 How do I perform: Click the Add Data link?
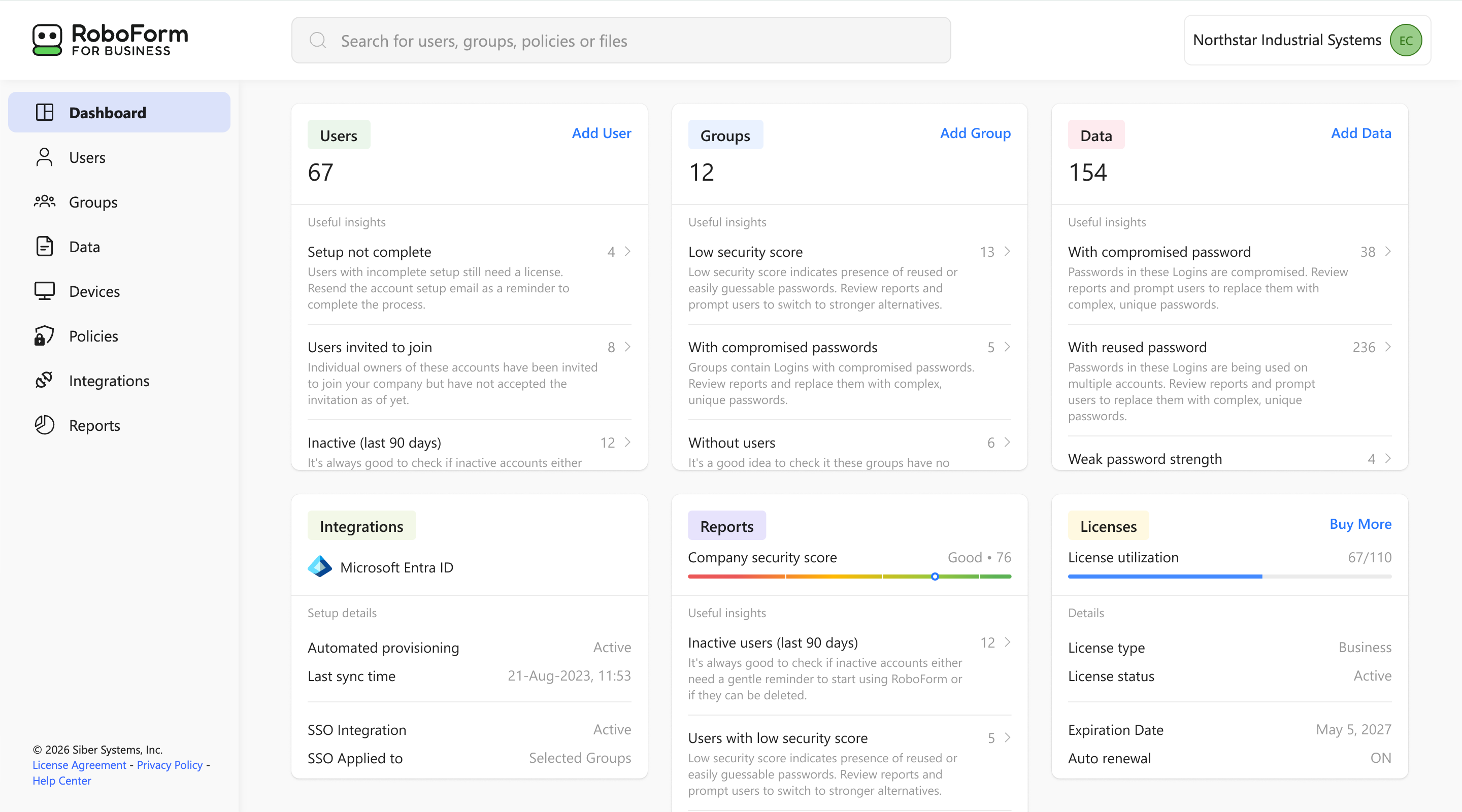tap(1361, 133)
